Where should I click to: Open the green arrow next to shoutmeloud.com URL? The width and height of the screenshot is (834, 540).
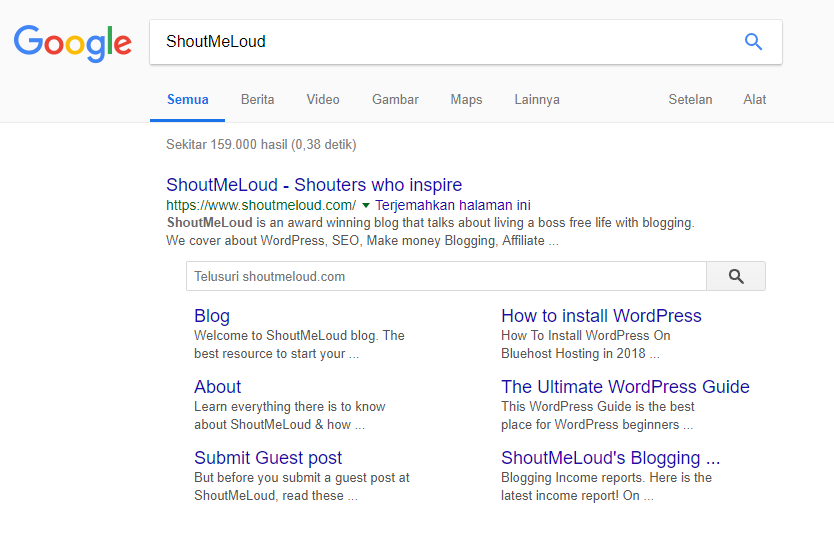click(x=365, y=205)
